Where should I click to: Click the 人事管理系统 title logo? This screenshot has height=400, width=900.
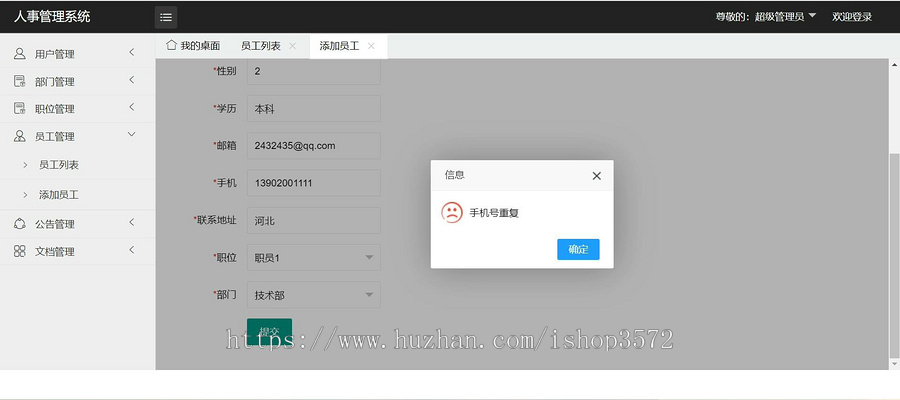coord(52,16)
